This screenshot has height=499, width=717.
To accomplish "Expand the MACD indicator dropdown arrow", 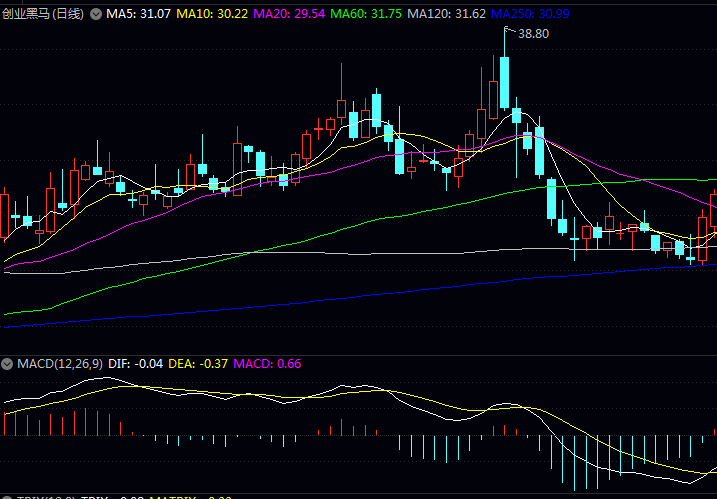I will point(8,363).
